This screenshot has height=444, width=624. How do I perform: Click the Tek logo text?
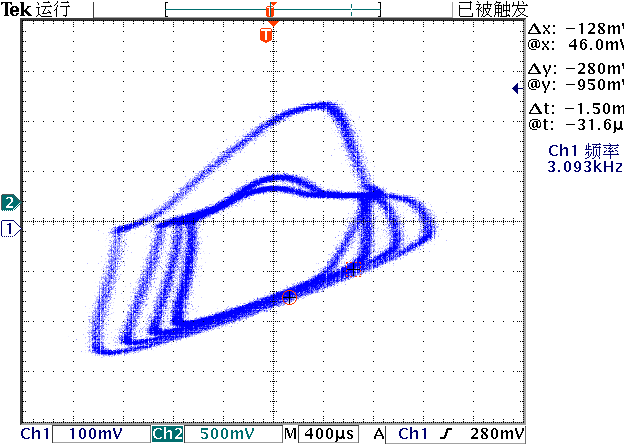[16, 10]
